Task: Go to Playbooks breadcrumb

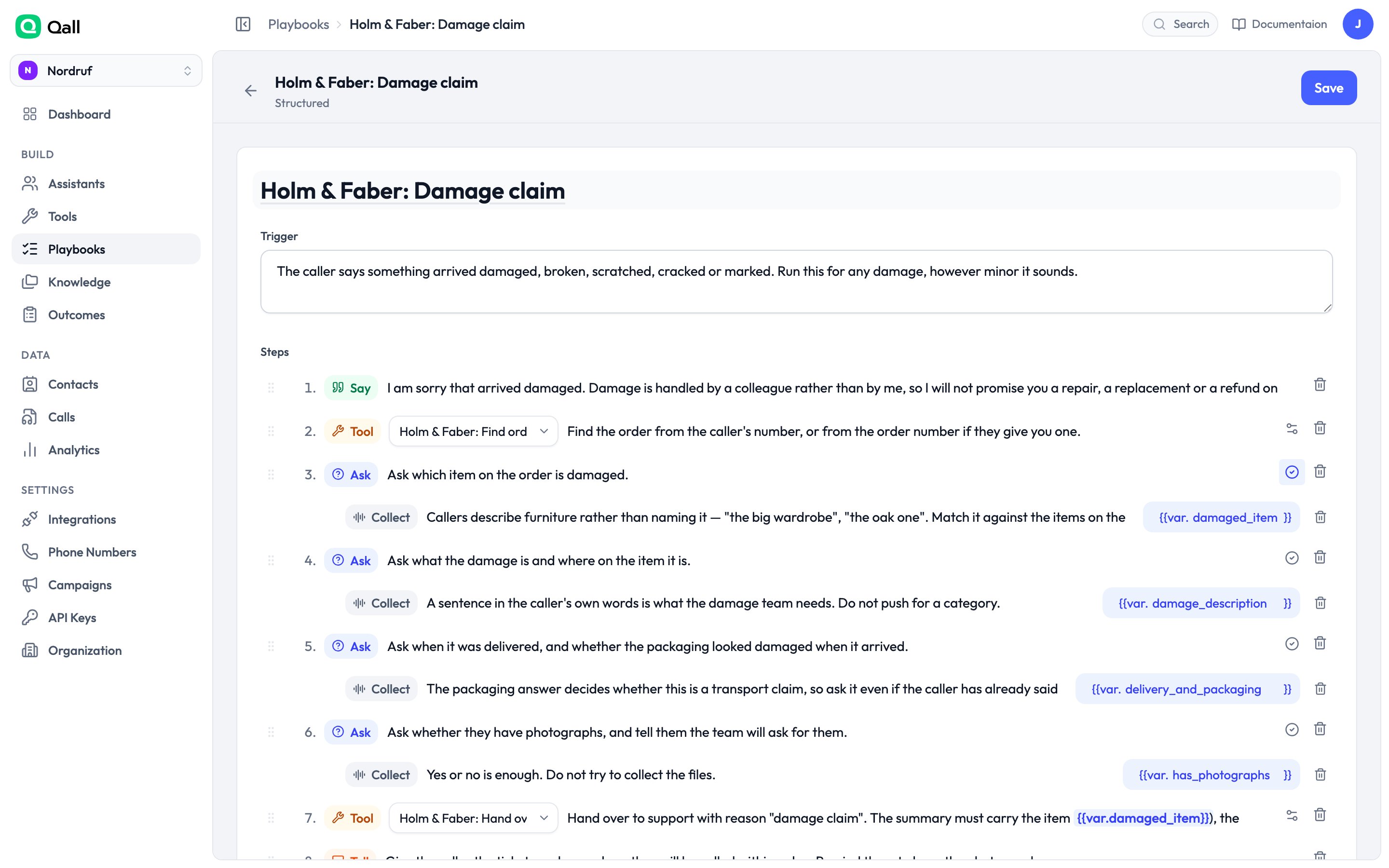Action: click(x=299, y=24)
